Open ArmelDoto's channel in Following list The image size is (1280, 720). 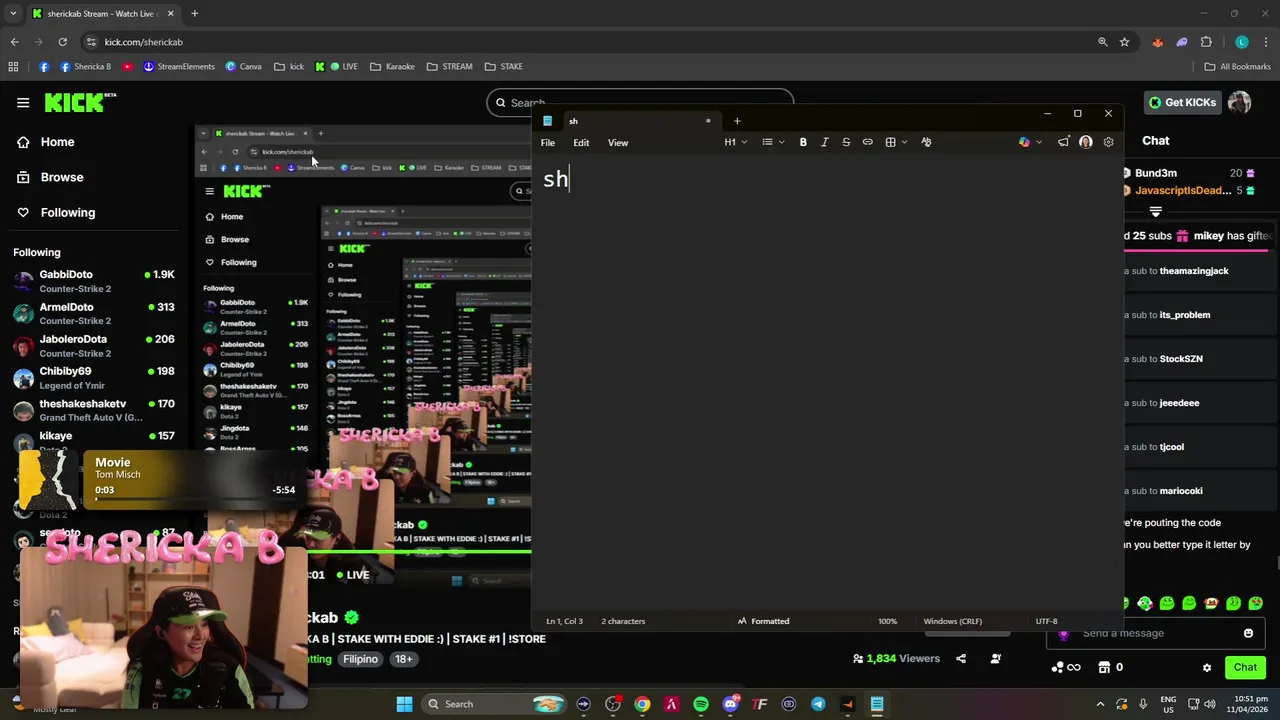[93, 313]
